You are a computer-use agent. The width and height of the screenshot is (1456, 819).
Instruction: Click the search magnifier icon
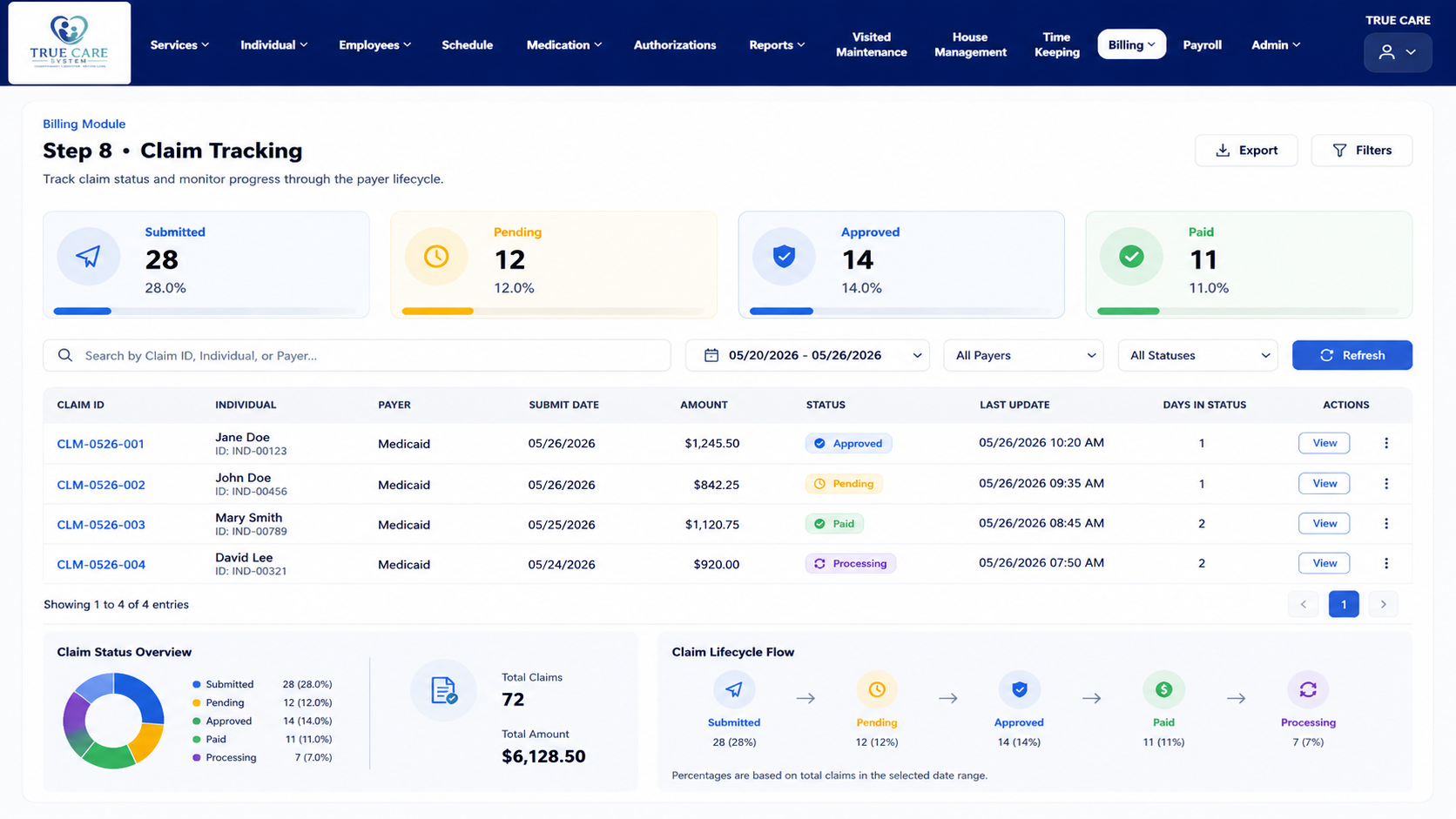click(65, 355)
